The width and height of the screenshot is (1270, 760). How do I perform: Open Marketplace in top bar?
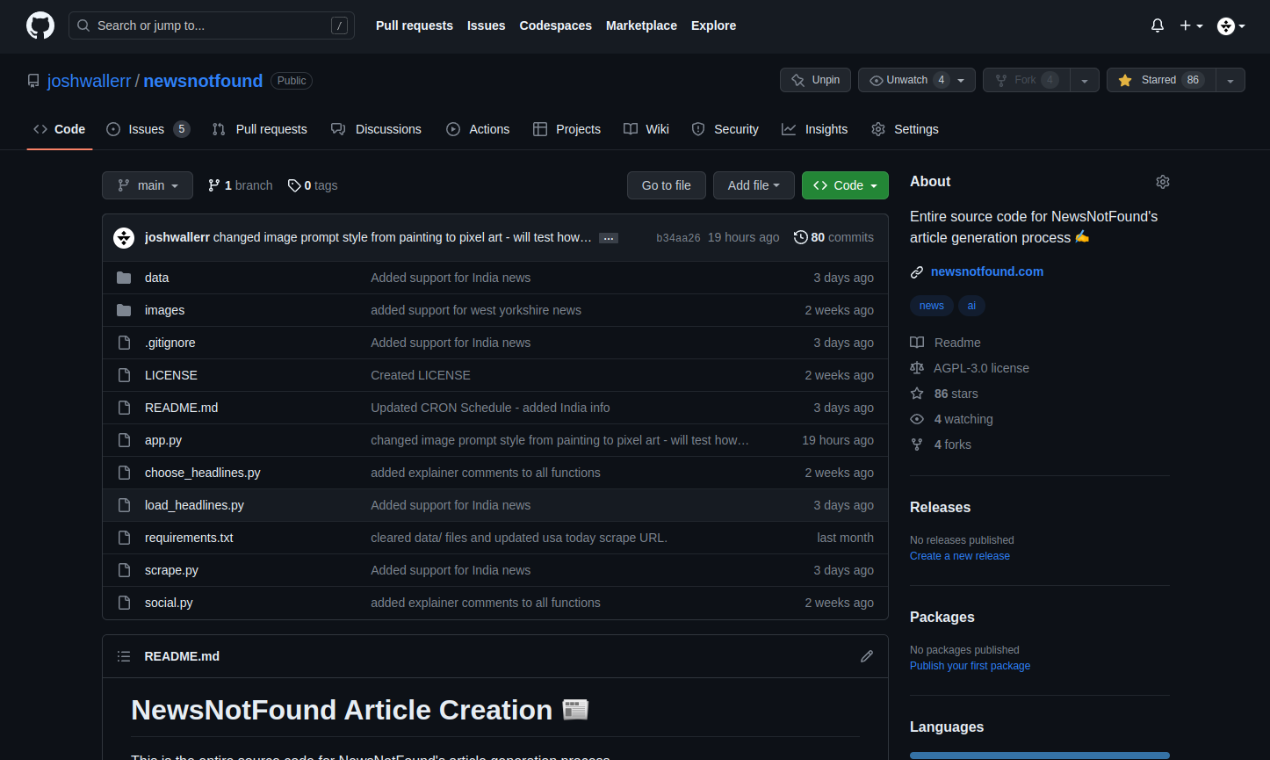[x=641, y=26]
